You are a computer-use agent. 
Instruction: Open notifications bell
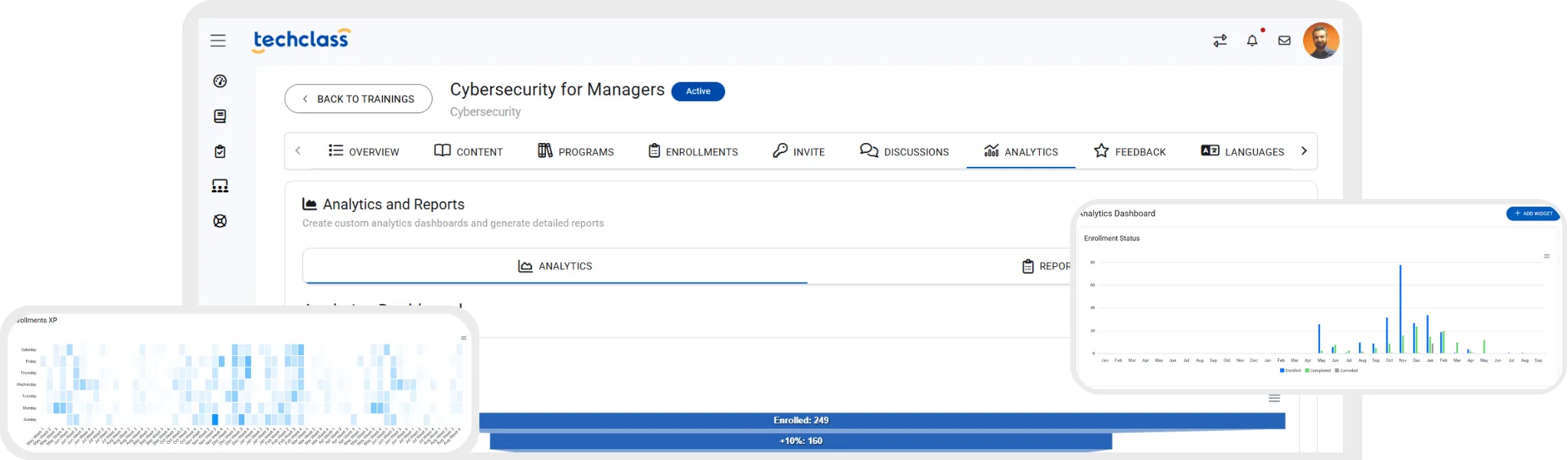(1253, 41)
